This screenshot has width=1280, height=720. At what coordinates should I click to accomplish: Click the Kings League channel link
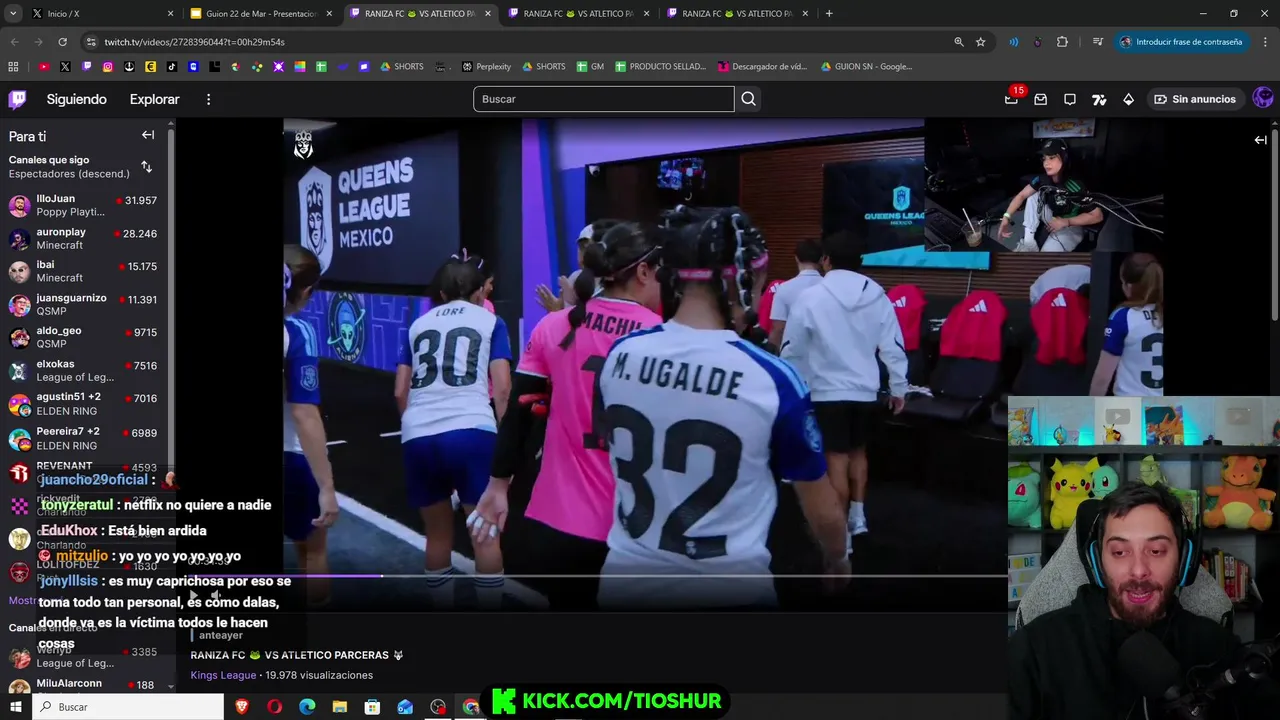click(x=223, y=675)
